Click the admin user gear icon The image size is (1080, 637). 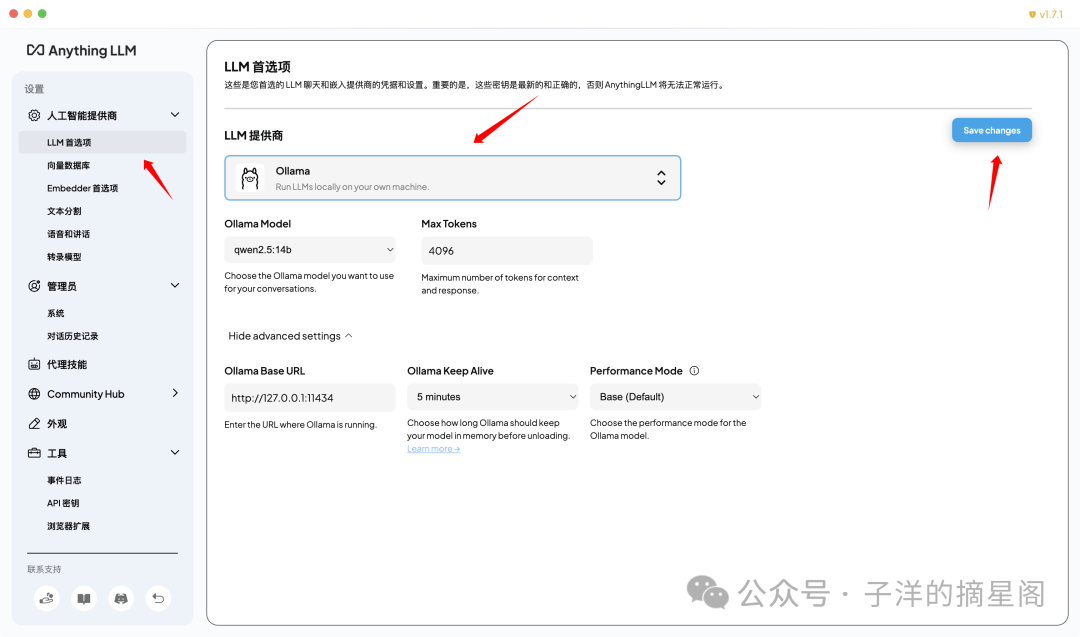tap(34, 286)
